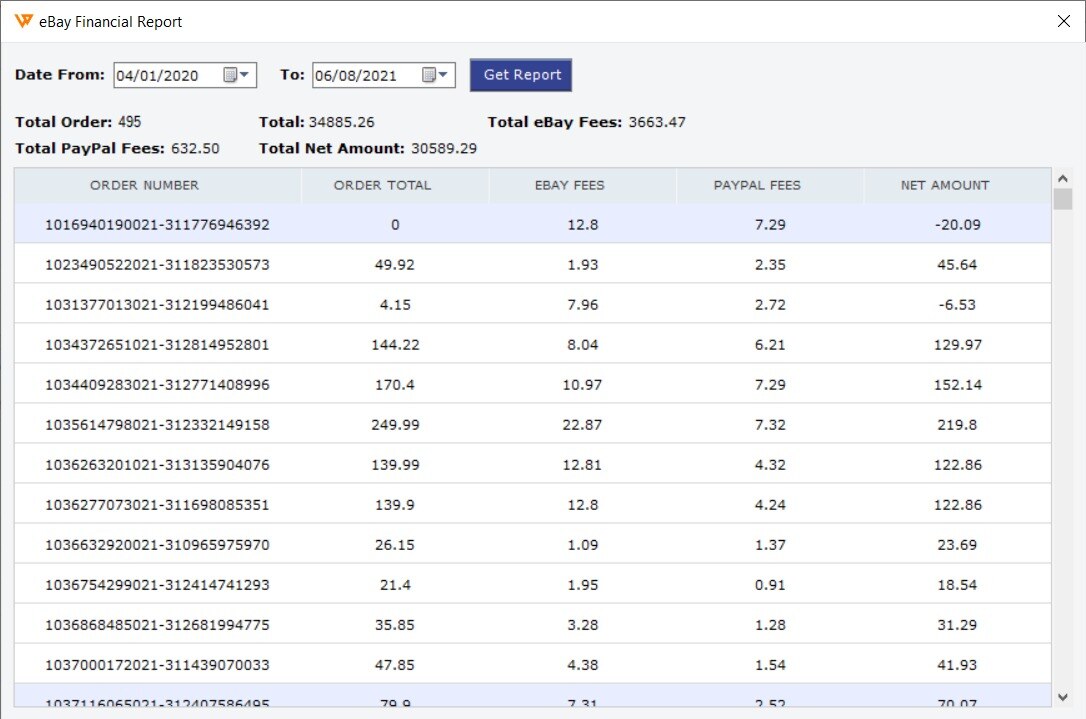Click order total 139.9

[x=395, y=505]
